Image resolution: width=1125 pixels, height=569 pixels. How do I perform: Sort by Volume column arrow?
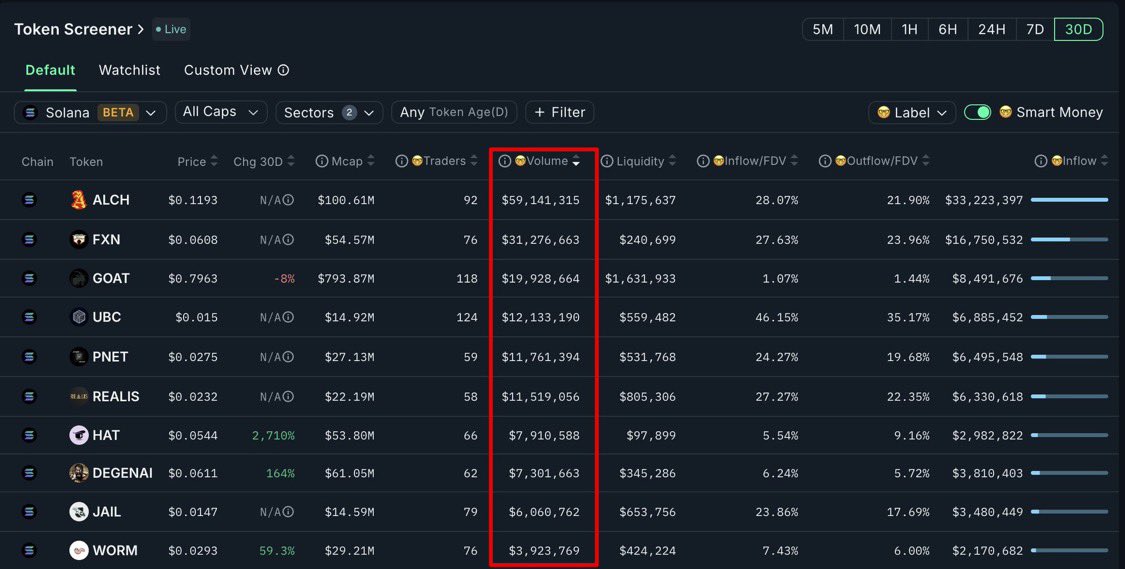coord(575,161)
